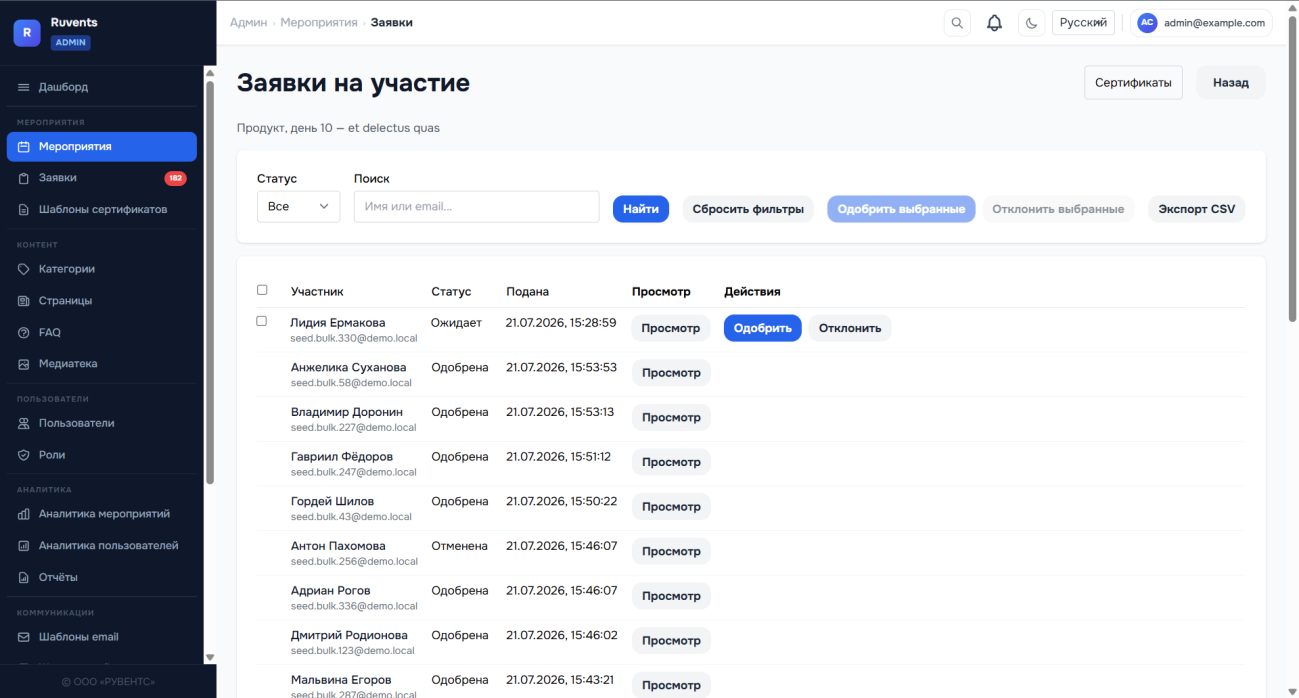Click the clipboard icon beside Заявки

pos(24,178)
